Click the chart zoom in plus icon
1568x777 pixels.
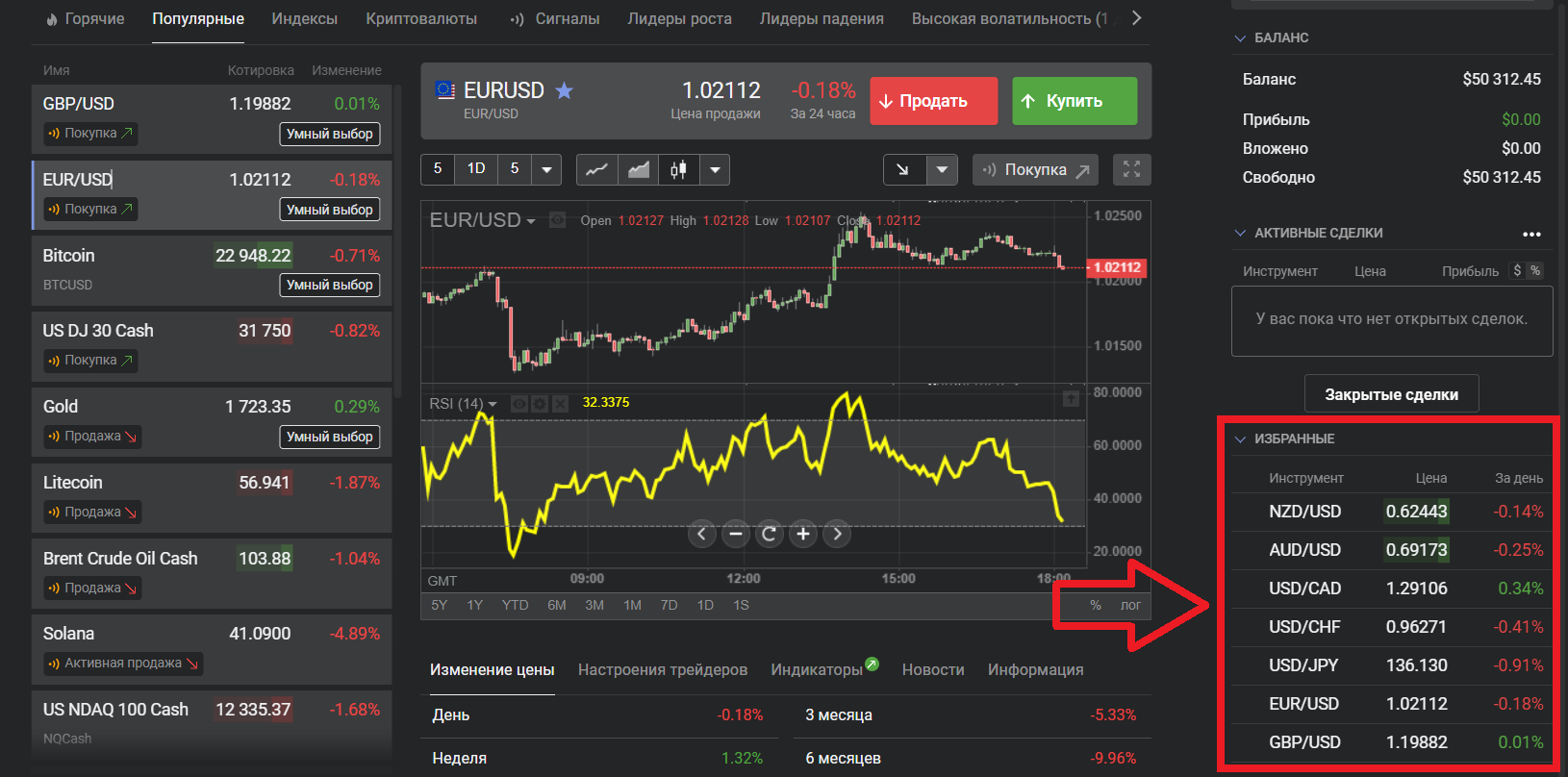(x=803, y=534)
